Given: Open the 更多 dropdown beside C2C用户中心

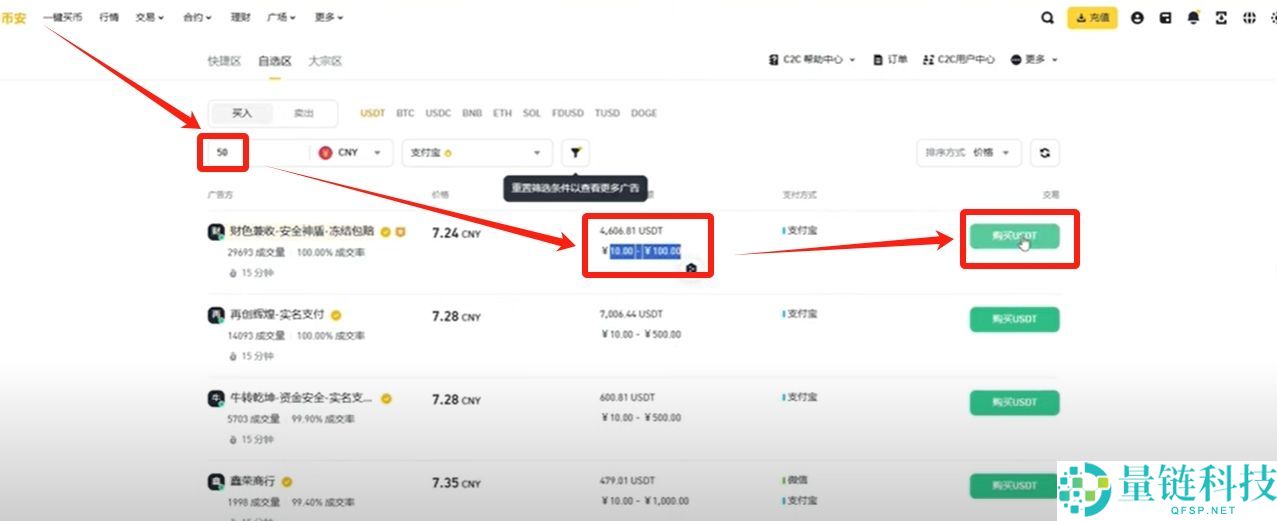Looking at the screenshot, I should pyautogui.click(x=1034, y=60).
